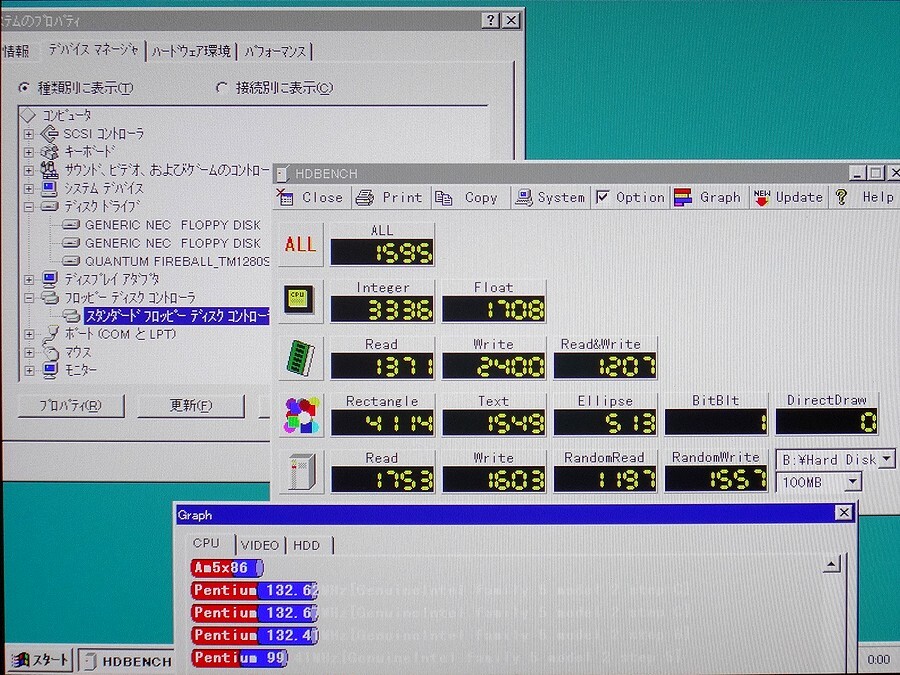Select the 種類別に表示 radio button

click(x=24, y=88)
